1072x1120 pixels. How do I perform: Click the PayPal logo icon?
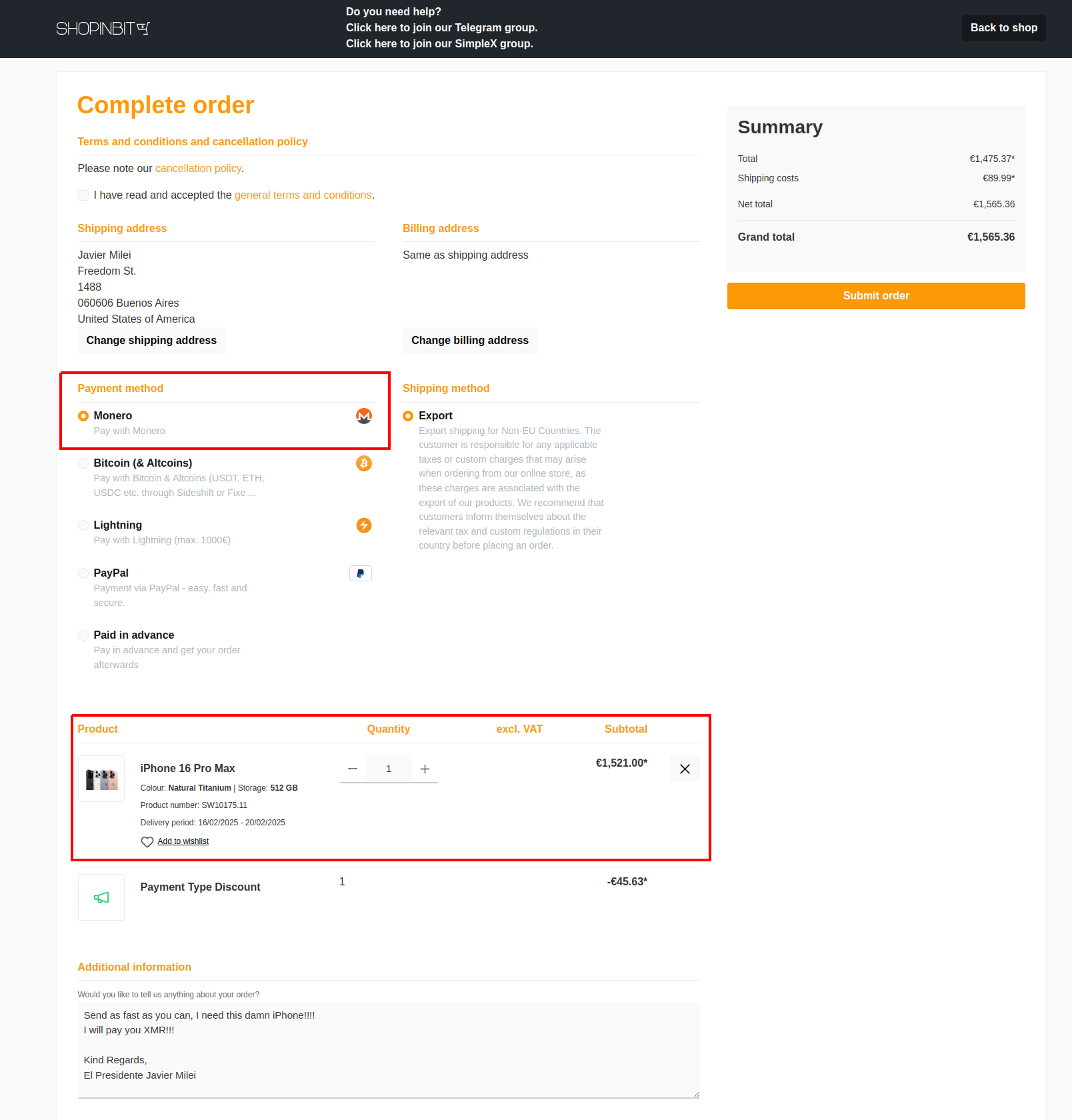(361, 573)
